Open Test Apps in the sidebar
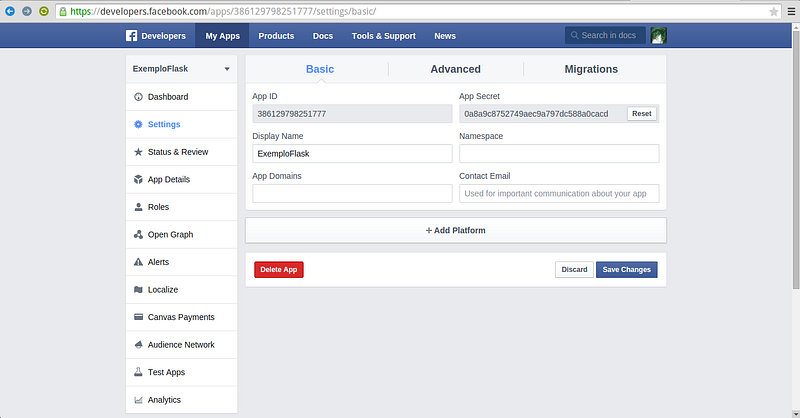This screenshot has height=418, width=800. (182, 372)
